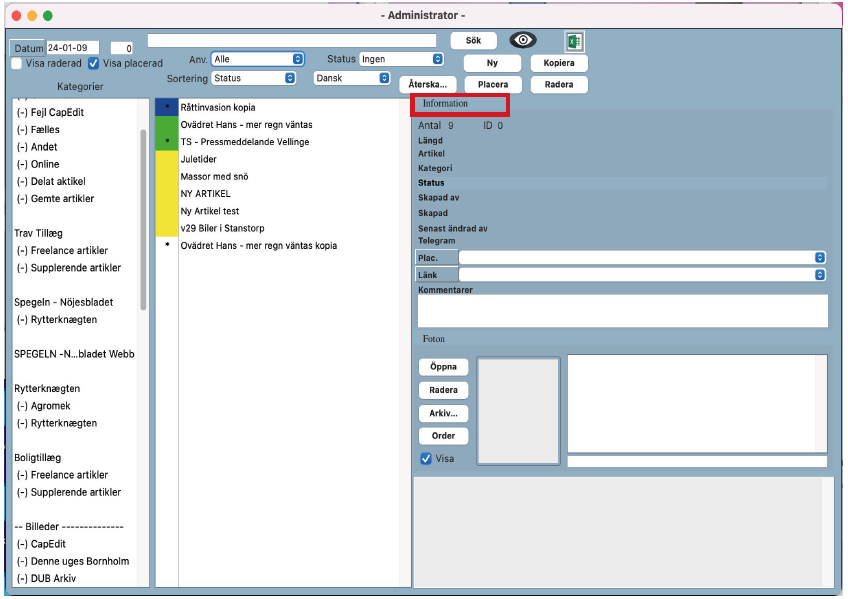Toggle the Visa checkbox under Foton
This screenshot has height=599, width=848.
click(427, 458)
